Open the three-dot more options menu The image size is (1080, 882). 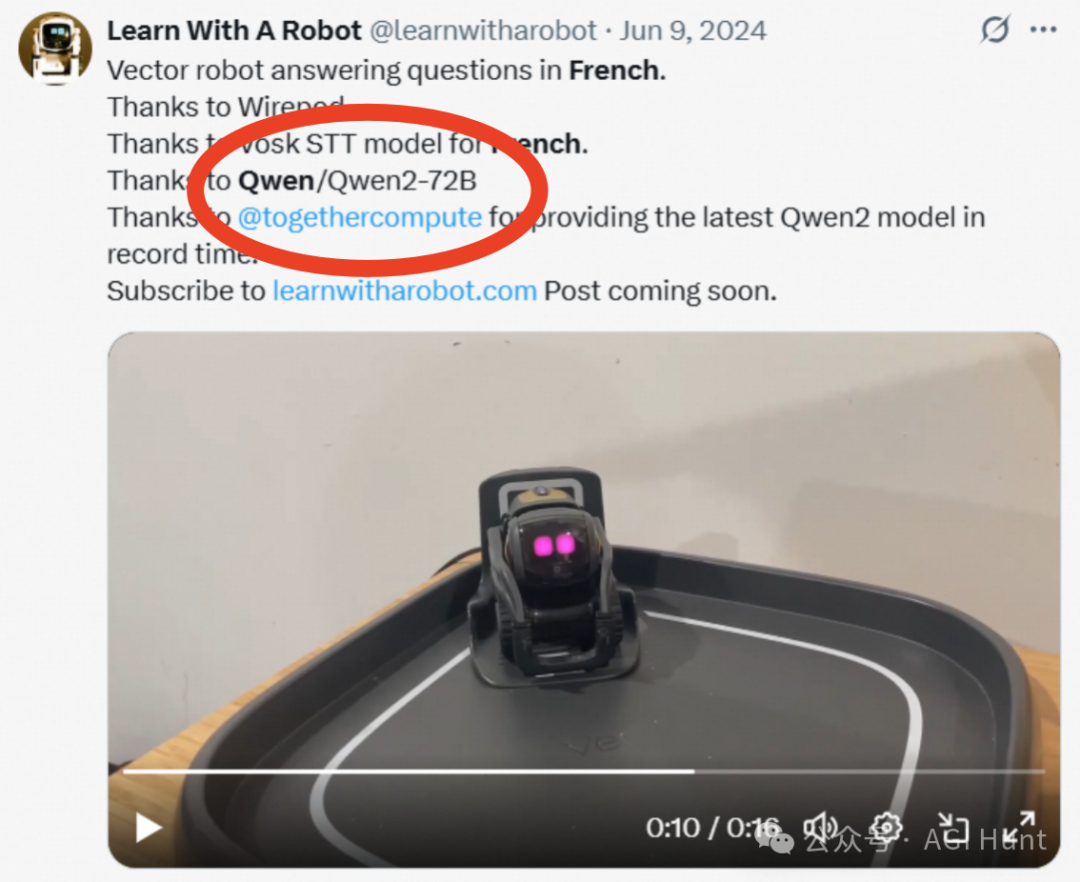[x=1043, y=30]
